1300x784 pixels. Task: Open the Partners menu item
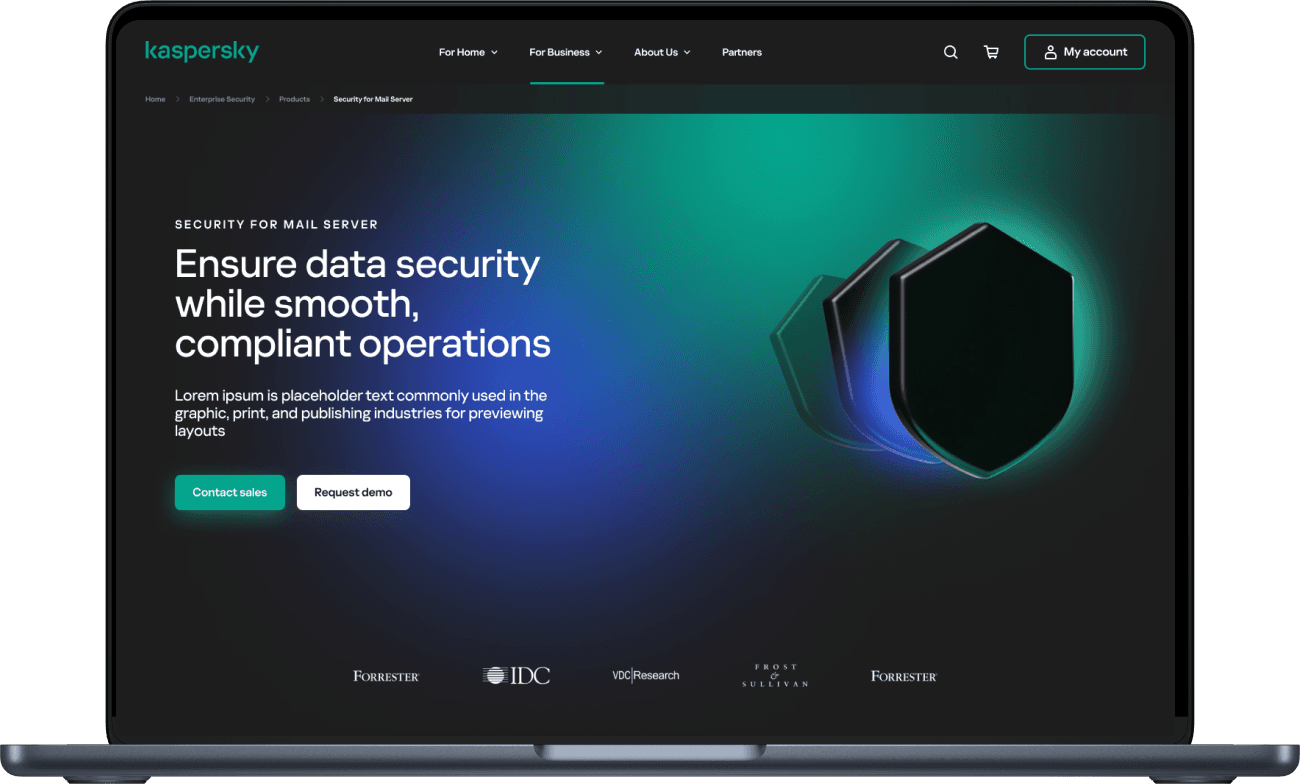point(742,52)
